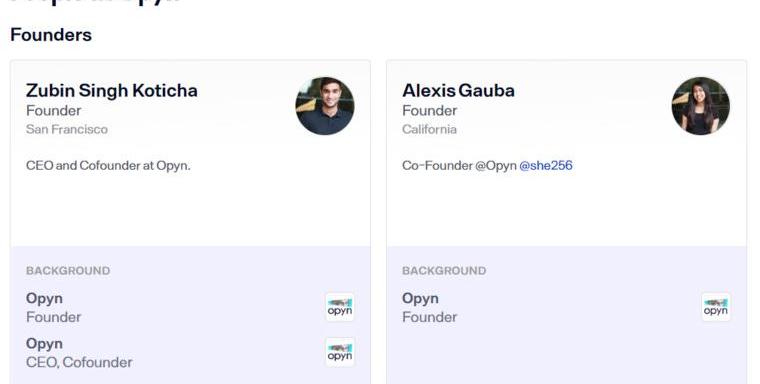Click the California location text
Screen dimensions: 760x384
(429, 129)
